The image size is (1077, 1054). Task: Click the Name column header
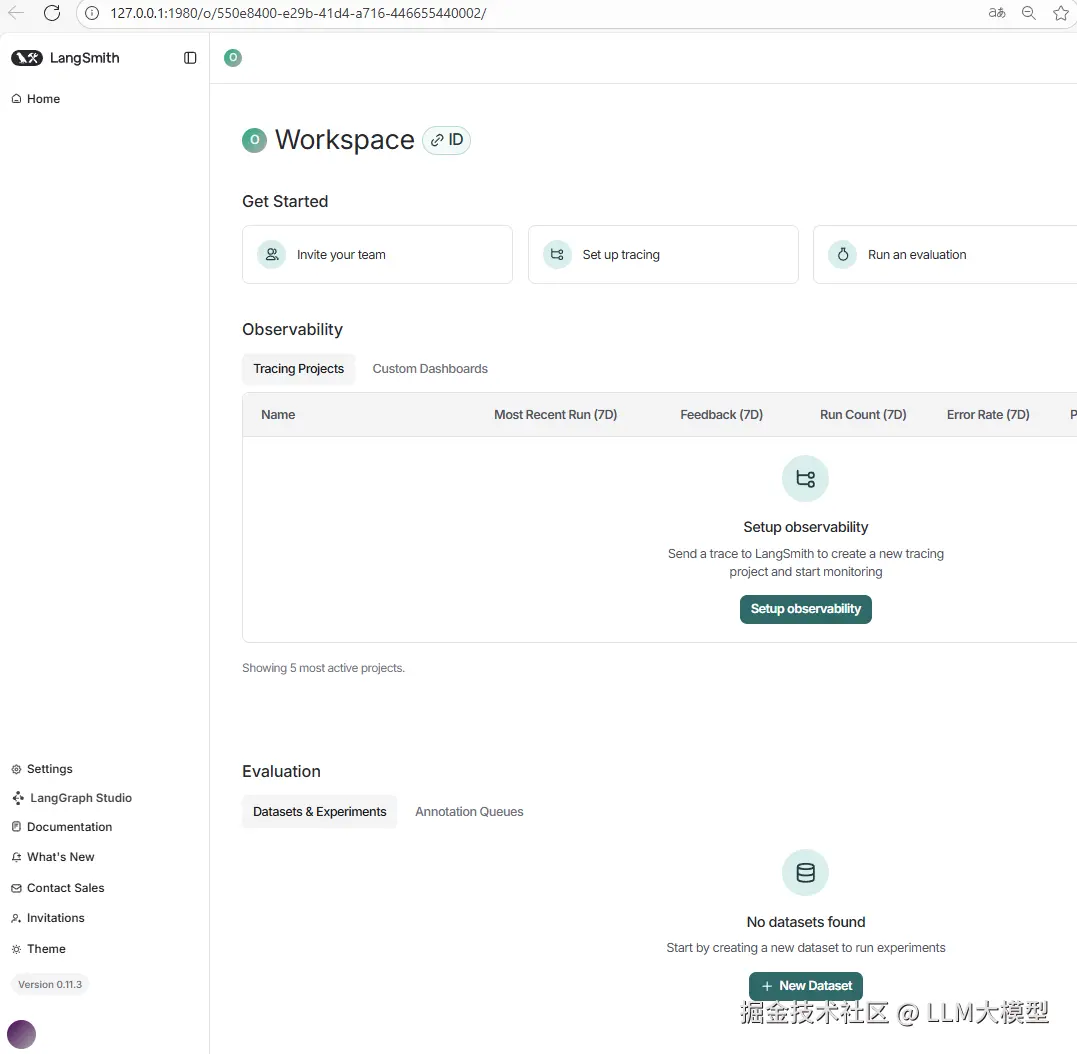278,415
